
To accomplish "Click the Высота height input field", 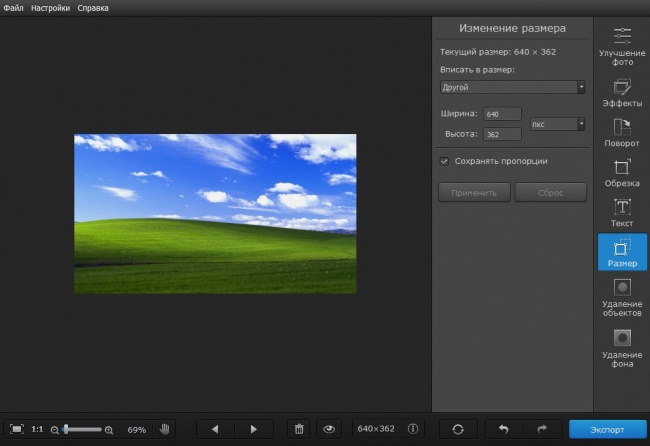I will [x=502, y=134].
